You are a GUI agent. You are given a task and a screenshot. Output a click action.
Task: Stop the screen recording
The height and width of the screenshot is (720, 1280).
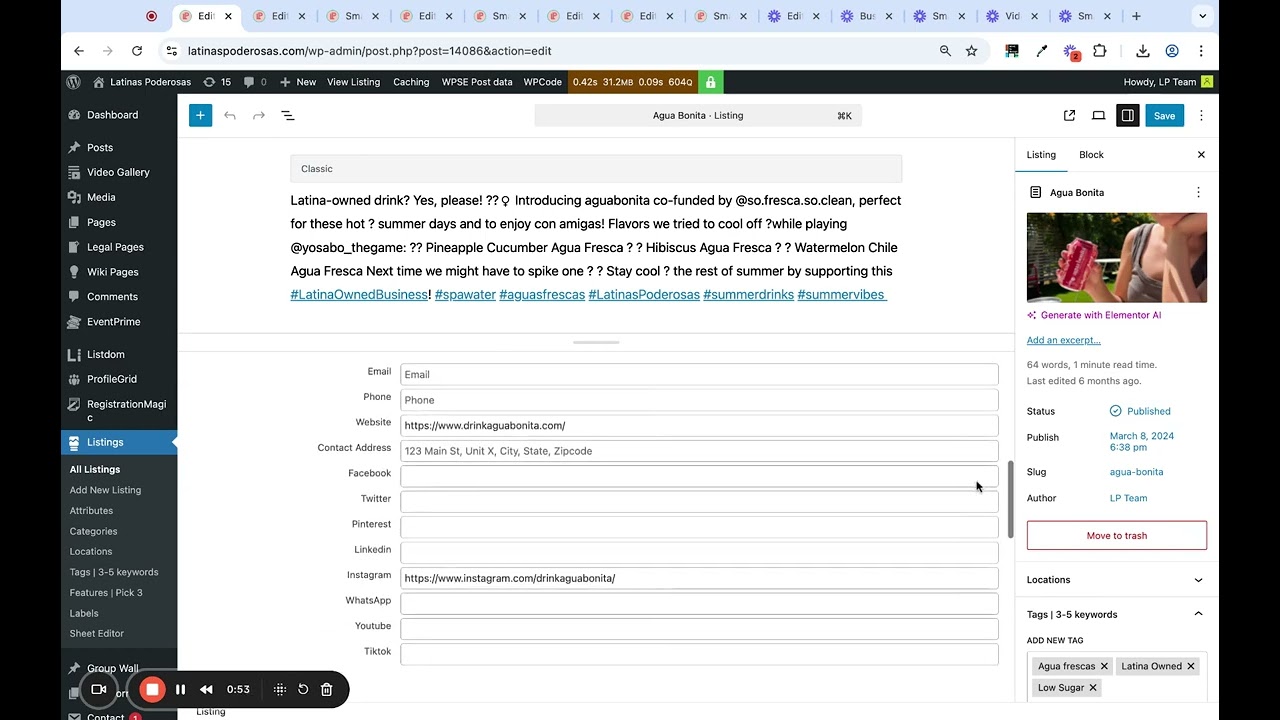tap(152, 689)
